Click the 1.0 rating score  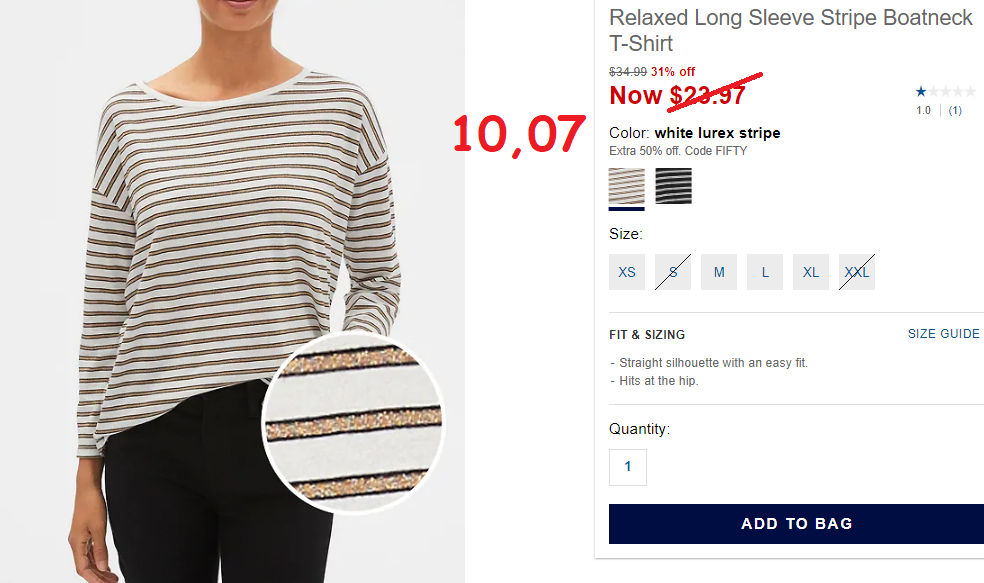(x=923, y=110)
